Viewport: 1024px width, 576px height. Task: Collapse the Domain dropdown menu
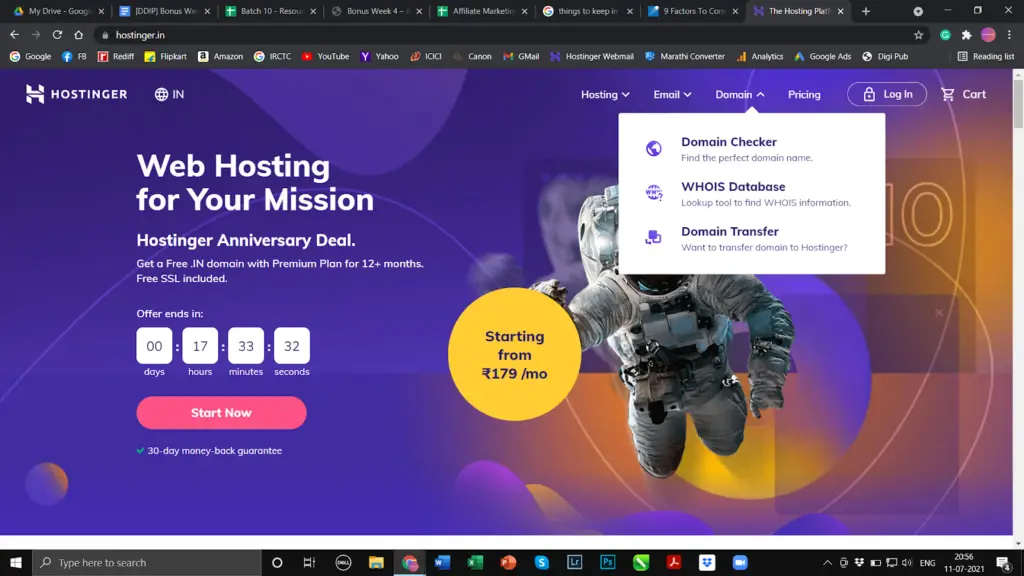click(x=740, y=95)
